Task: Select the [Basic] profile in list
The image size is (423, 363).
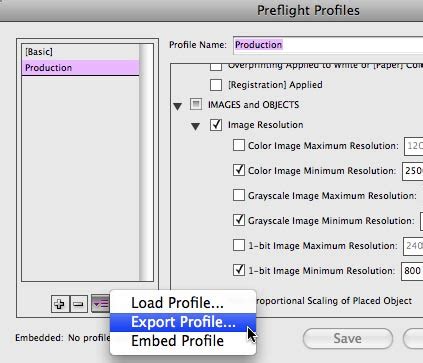Action: 80,52
